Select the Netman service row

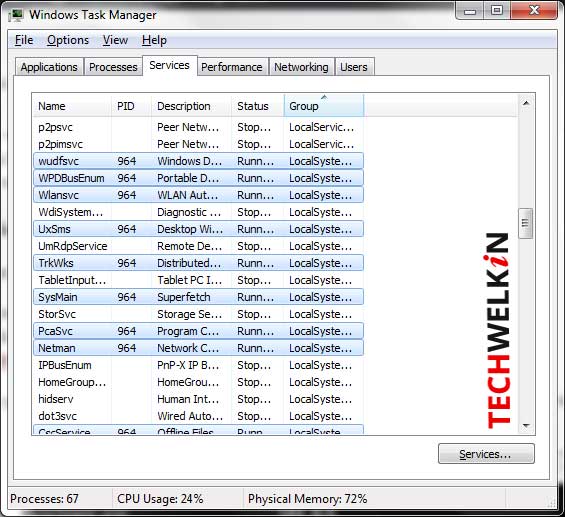[x=198, y=348]
